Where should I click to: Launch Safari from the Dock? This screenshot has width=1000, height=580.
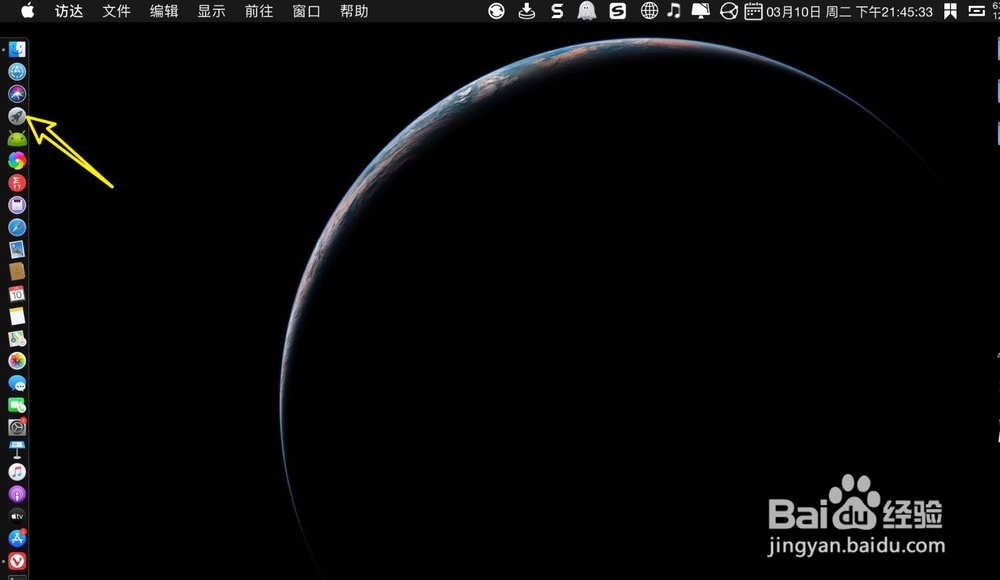(x=17, y=227)
